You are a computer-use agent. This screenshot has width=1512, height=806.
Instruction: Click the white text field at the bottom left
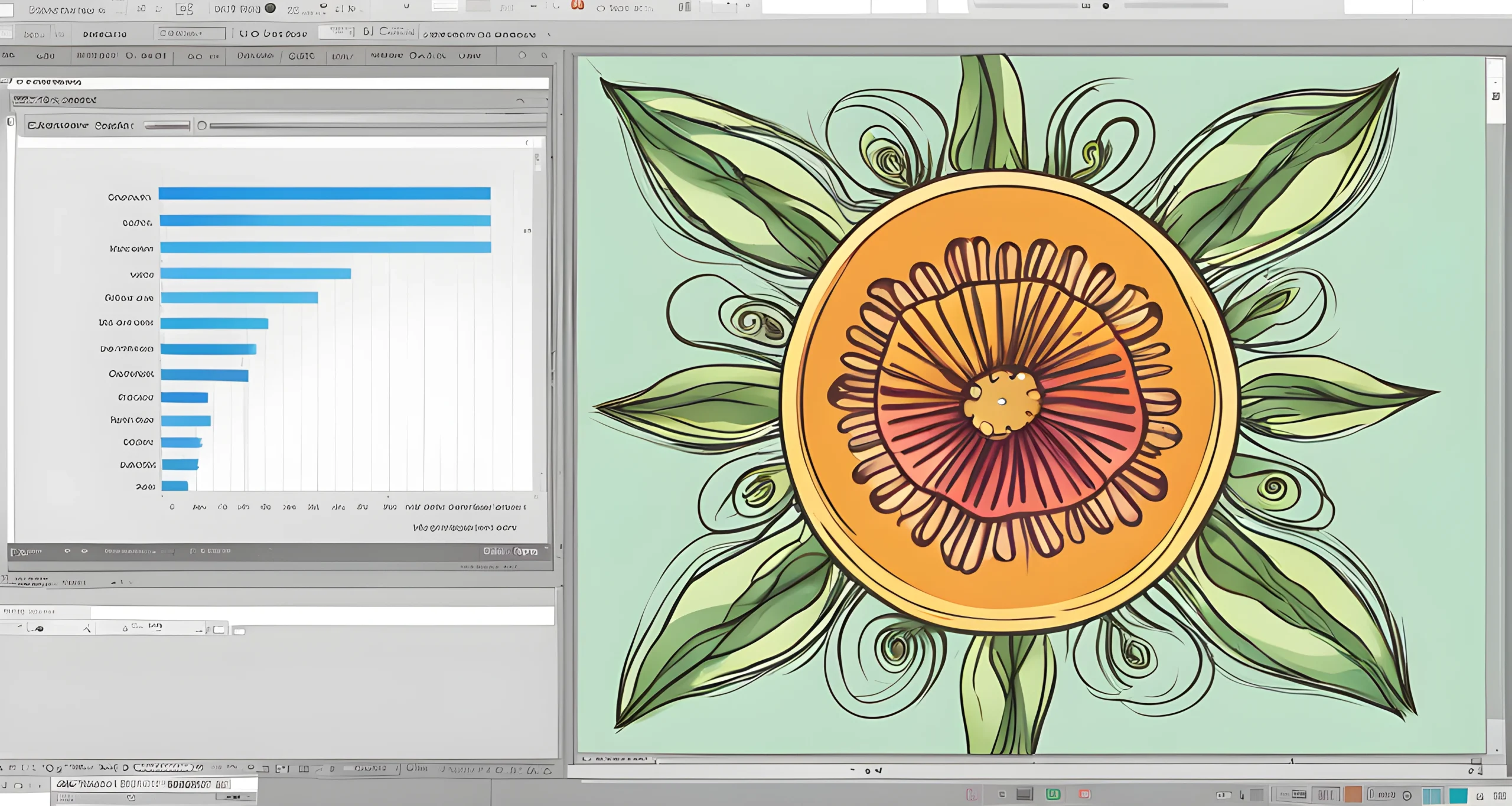[155, 784]
